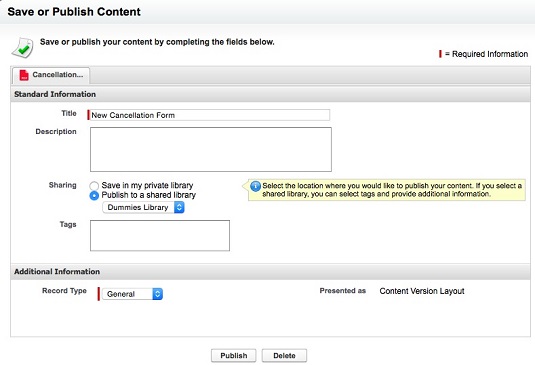Click the PDF file icon on Cancellation tab
Screen dimensions: 535x365
pos(24,75)
